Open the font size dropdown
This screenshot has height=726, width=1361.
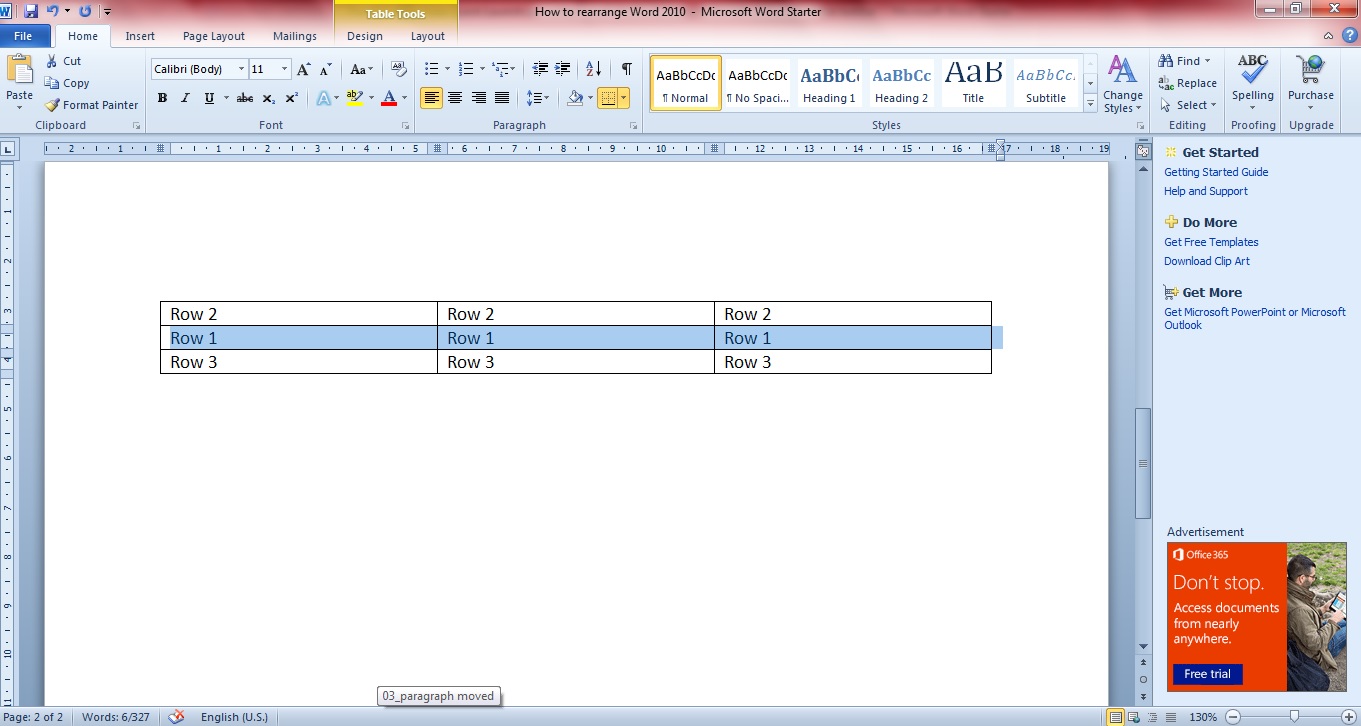point(285,69)
